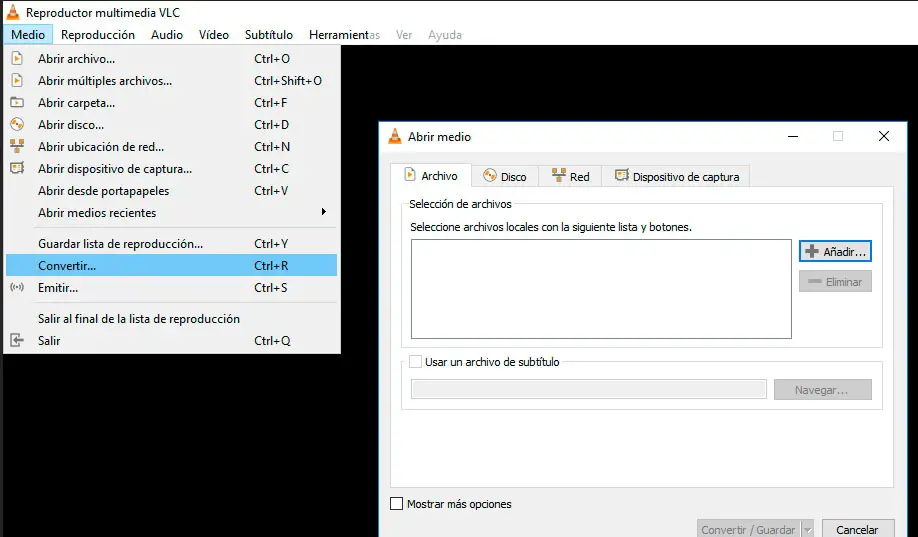918x537 pixels.
Task: Select Abrir desde portapapeles menu entry
Action: [x=172, y=190]
